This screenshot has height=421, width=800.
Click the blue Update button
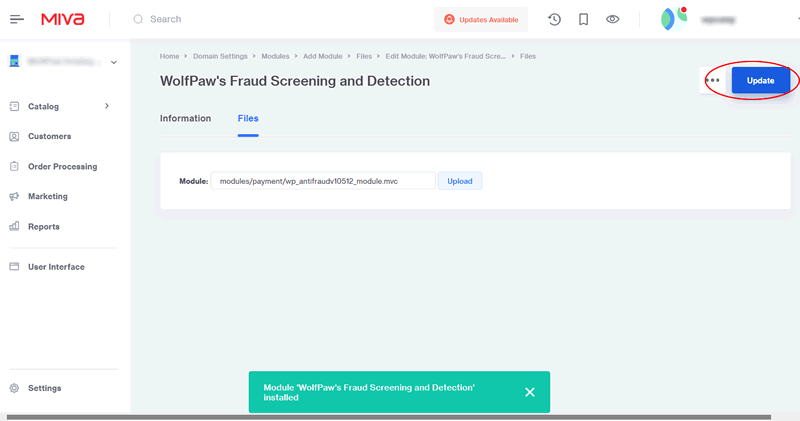pos(761,80)
